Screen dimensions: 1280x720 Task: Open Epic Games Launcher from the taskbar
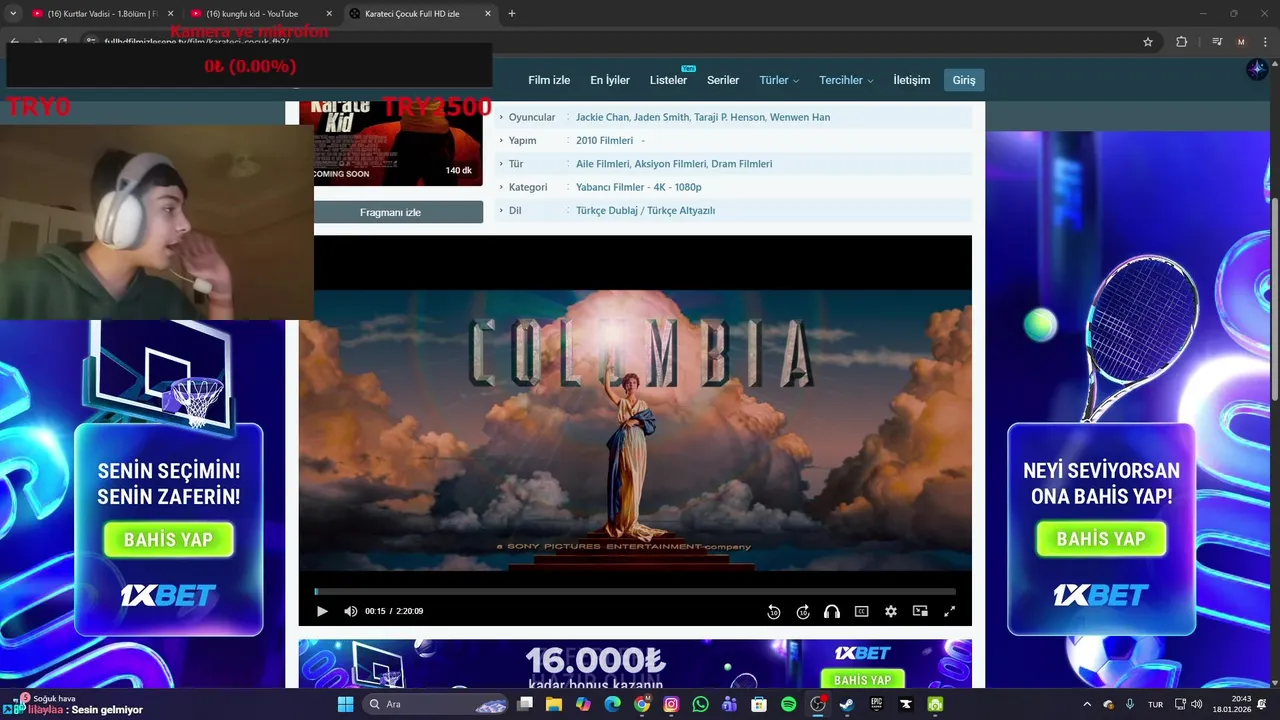coord(876,705)
